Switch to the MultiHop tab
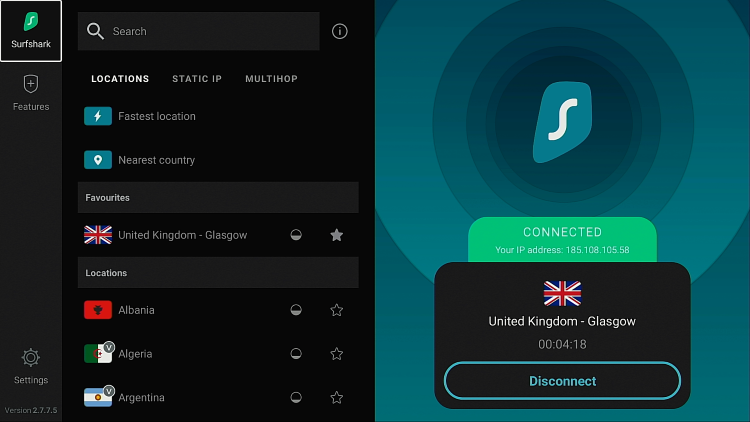The height and width of the screenshot is (422, 750). coord(271,79)
